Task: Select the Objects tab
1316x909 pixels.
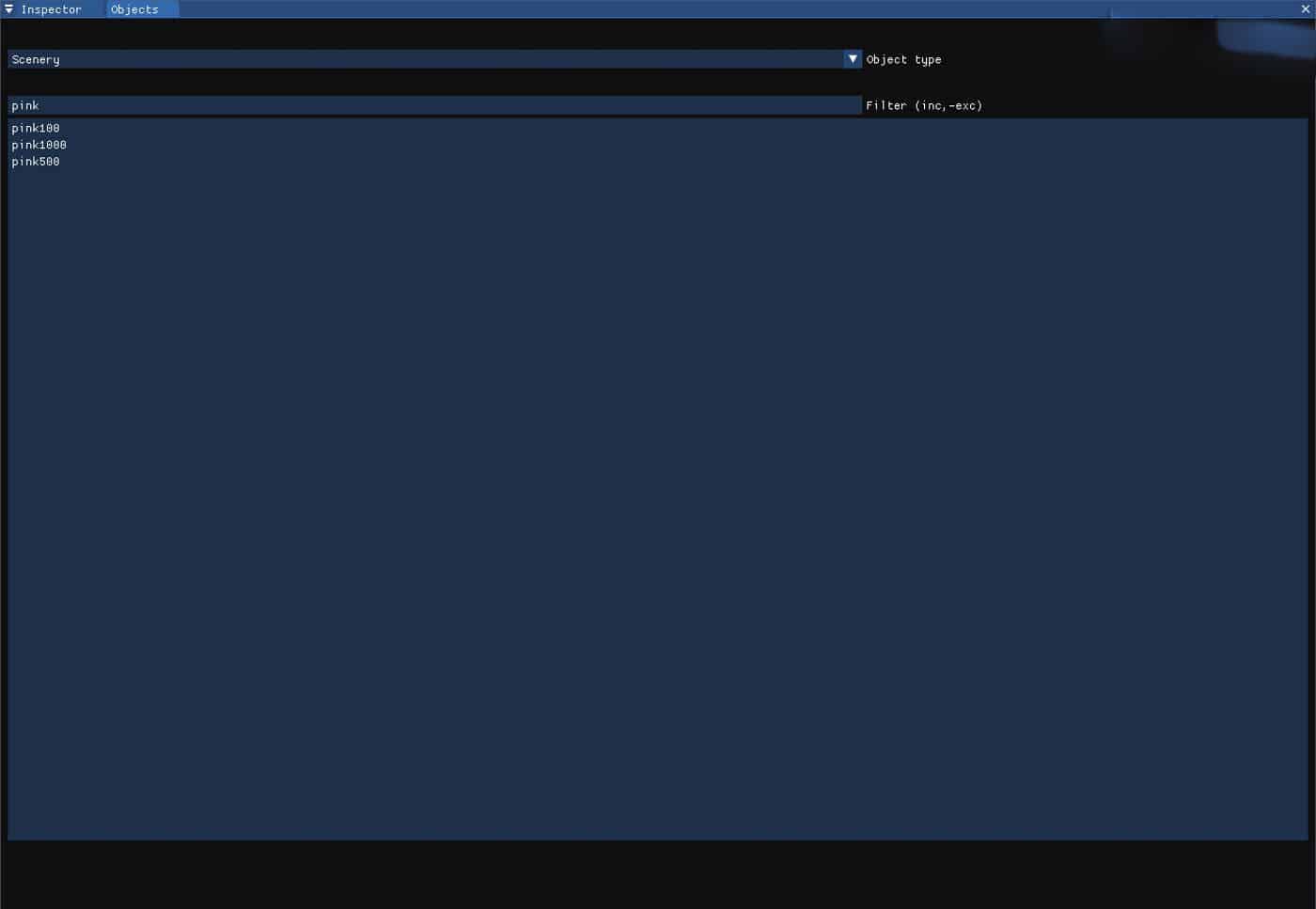Action: pos(134,9)
